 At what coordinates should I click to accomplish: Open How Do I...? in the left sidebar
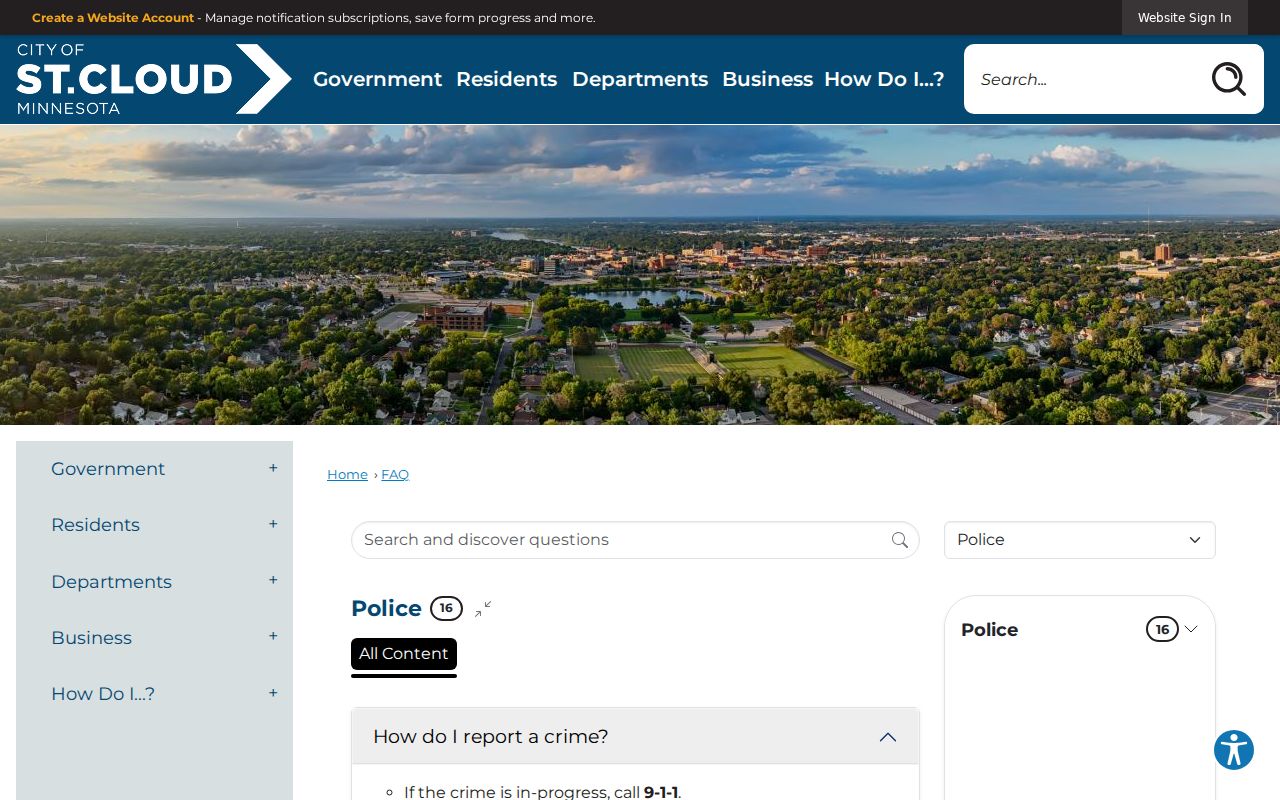(x=103, y=694)
